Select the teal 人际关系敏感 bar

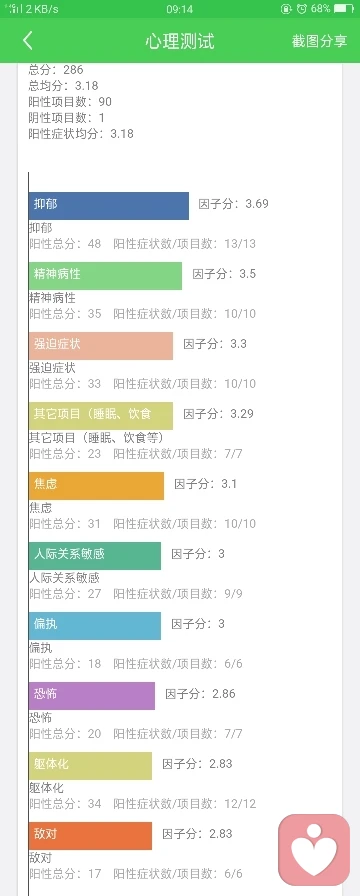[95, 556]
